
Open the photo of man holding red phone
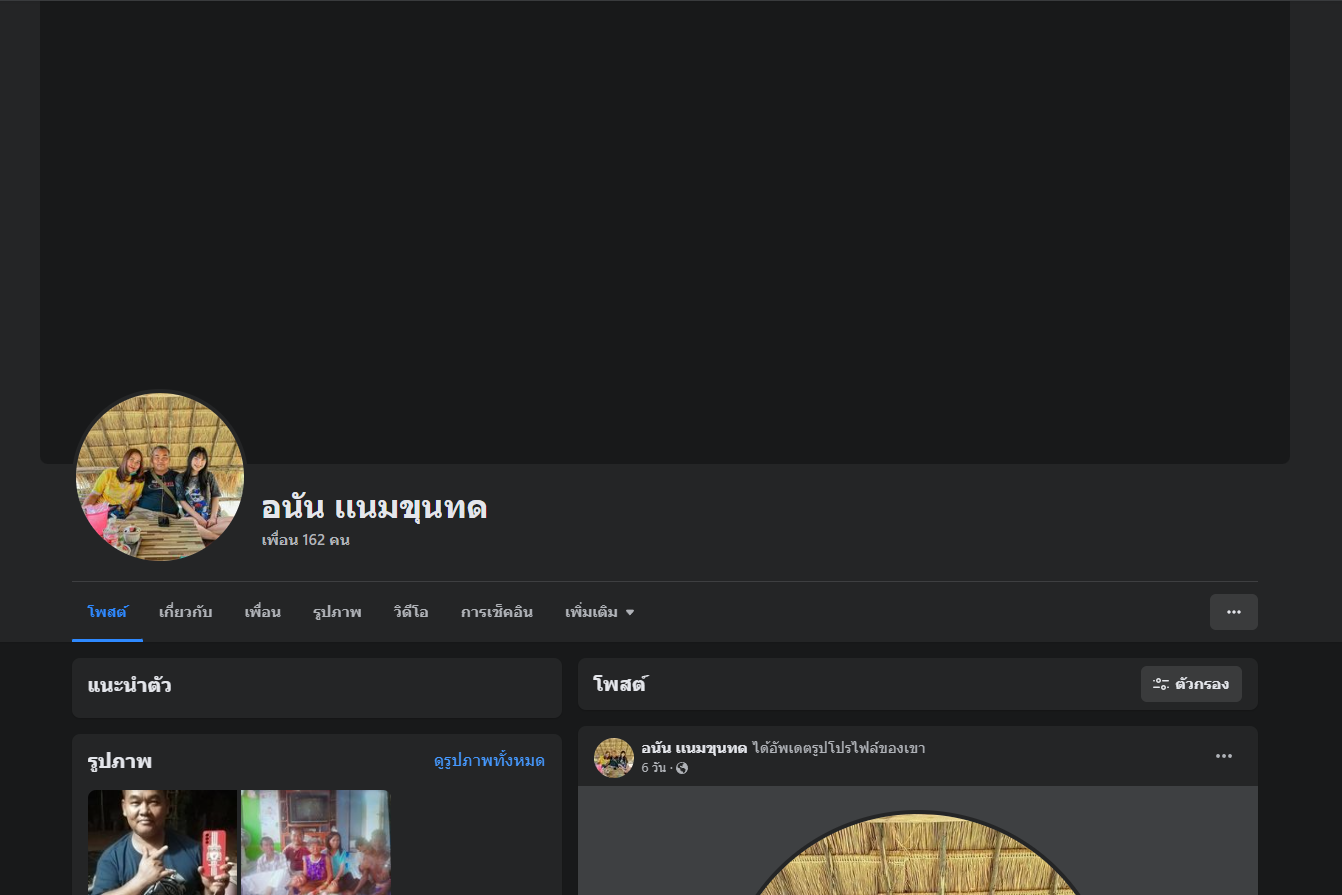pyautogui.click(x=162, y=842)
